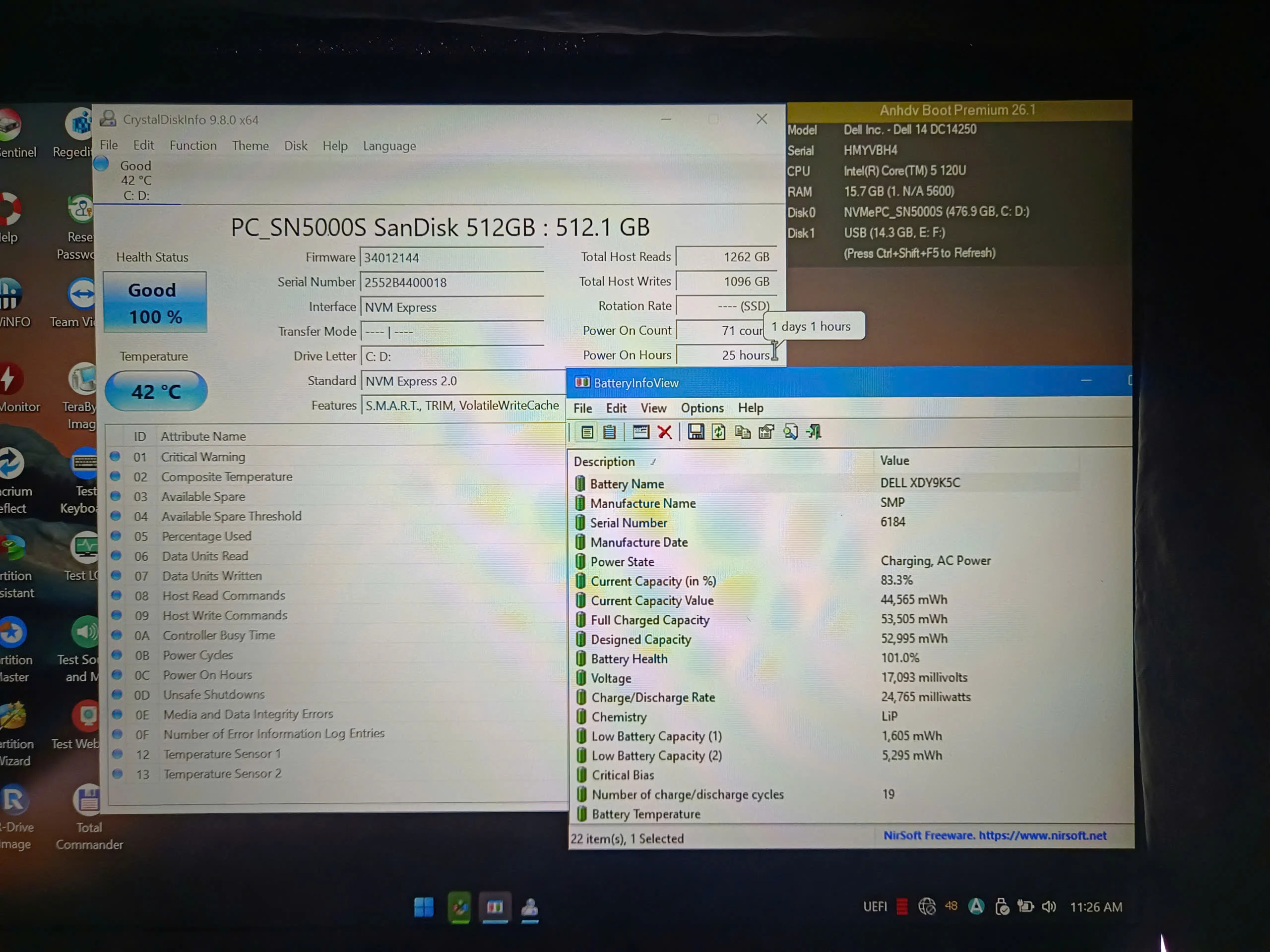Click the 11:26 AM taskbar clock
Screen dimensions: 1270x952
point(1096,907)
